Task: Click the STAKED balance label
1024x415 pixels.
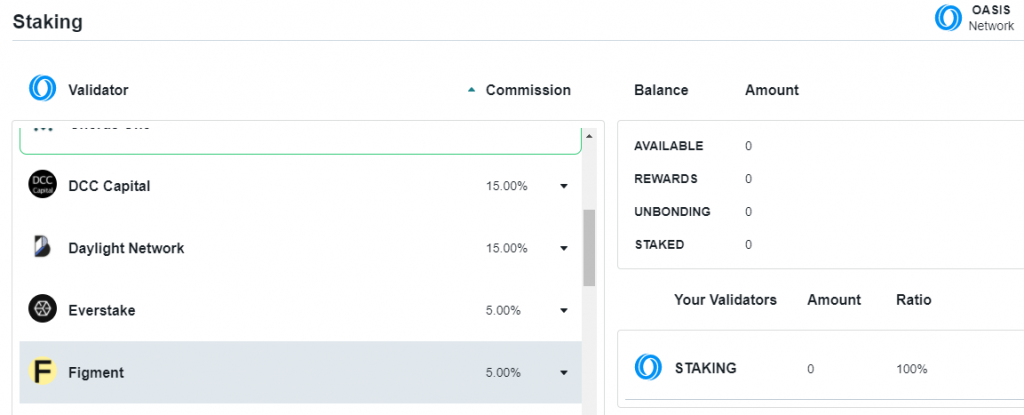Action: 659,245
